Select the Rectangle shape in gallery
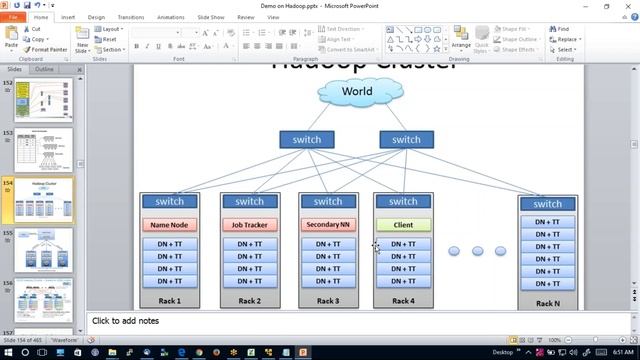 (418, 30)
